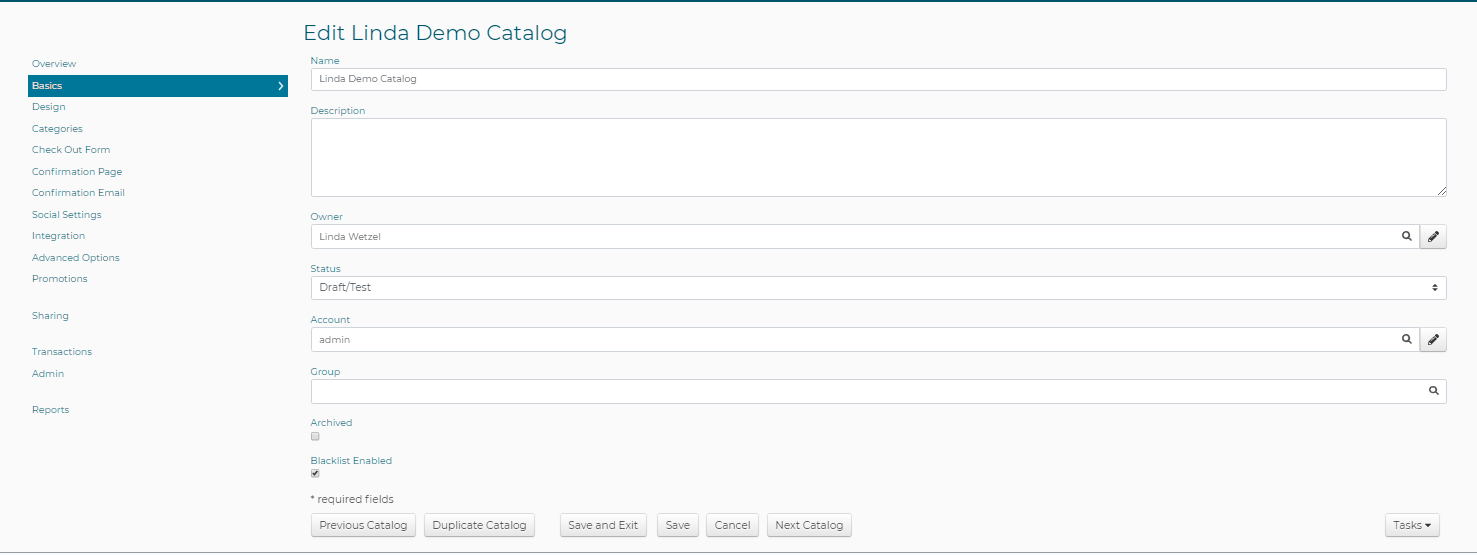Open the Tasks dropdown button
Screen dimensions: 1477x555
point(1411,525)
